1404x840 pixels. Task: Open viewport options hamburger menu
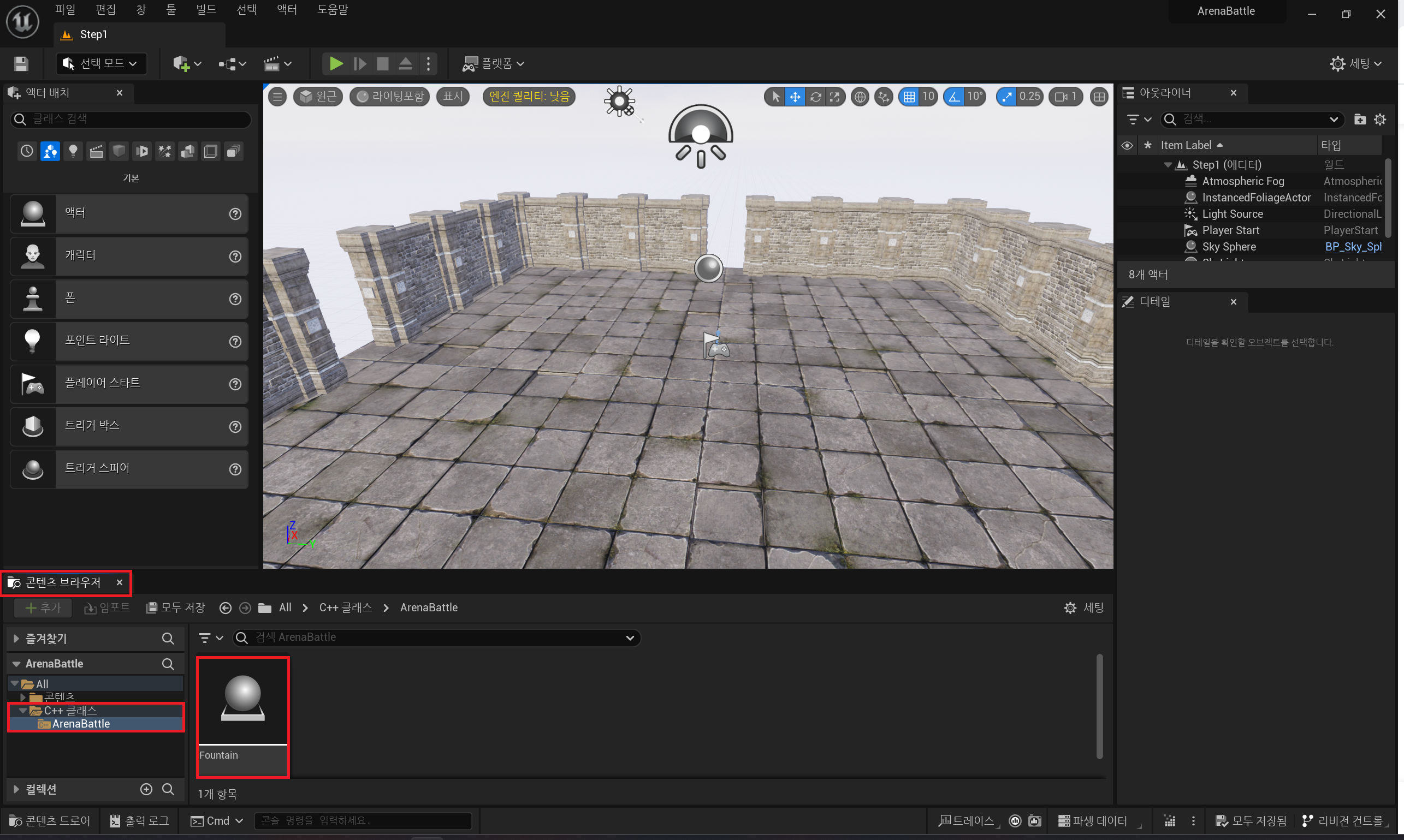277,97
